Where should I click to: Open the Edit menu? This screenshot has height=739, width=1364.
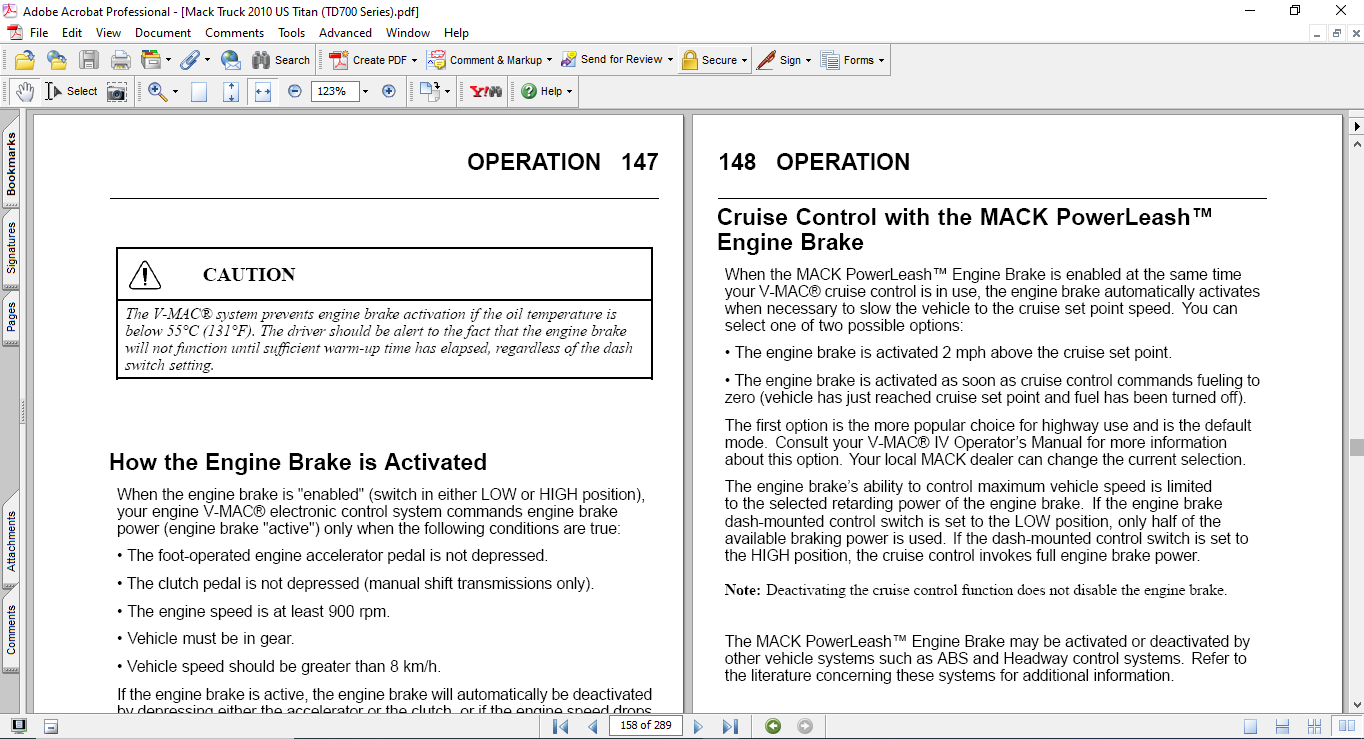click(x=71, y=33)
